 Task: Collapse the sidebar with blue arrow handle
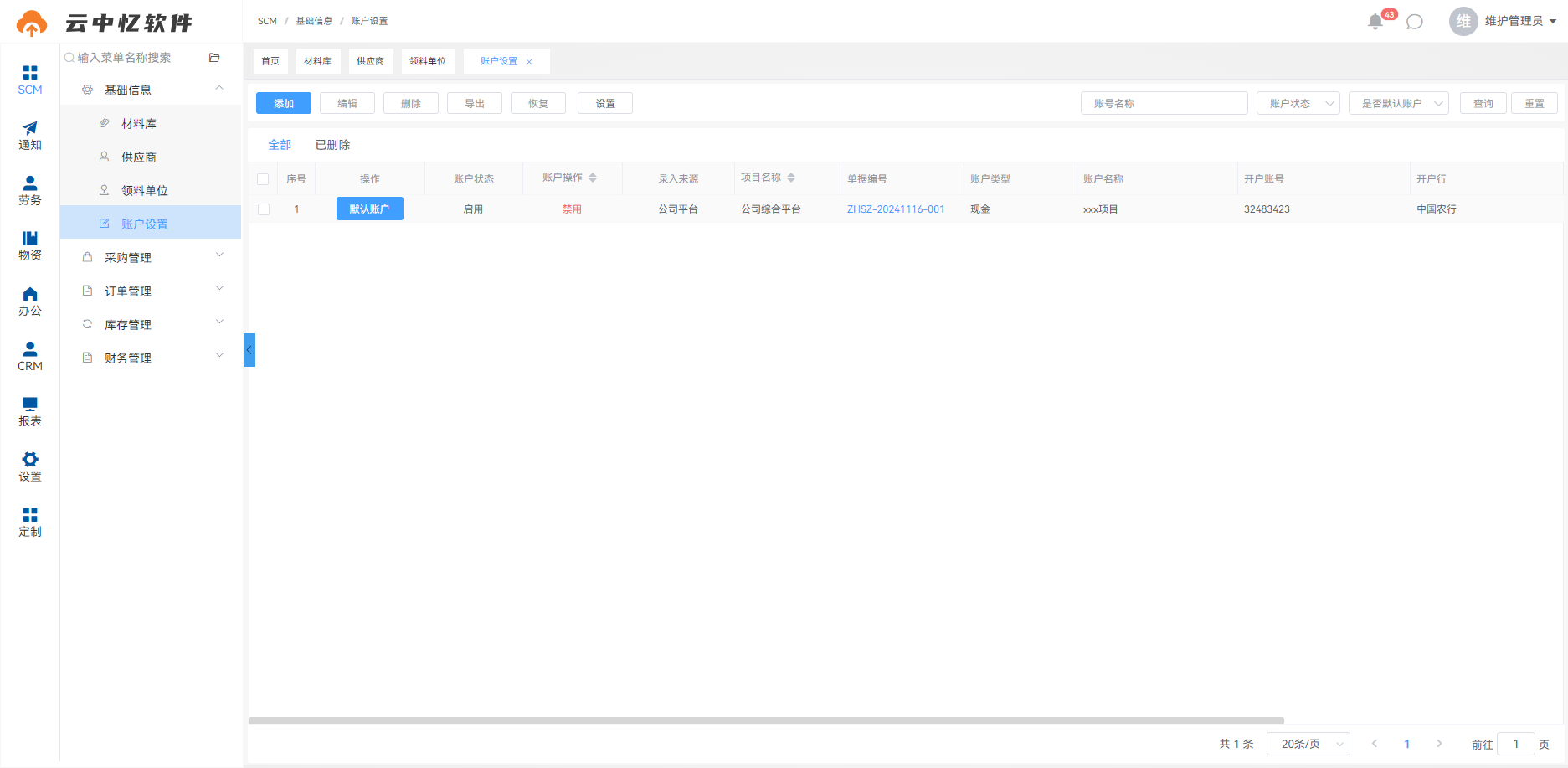tap(249, 350)
